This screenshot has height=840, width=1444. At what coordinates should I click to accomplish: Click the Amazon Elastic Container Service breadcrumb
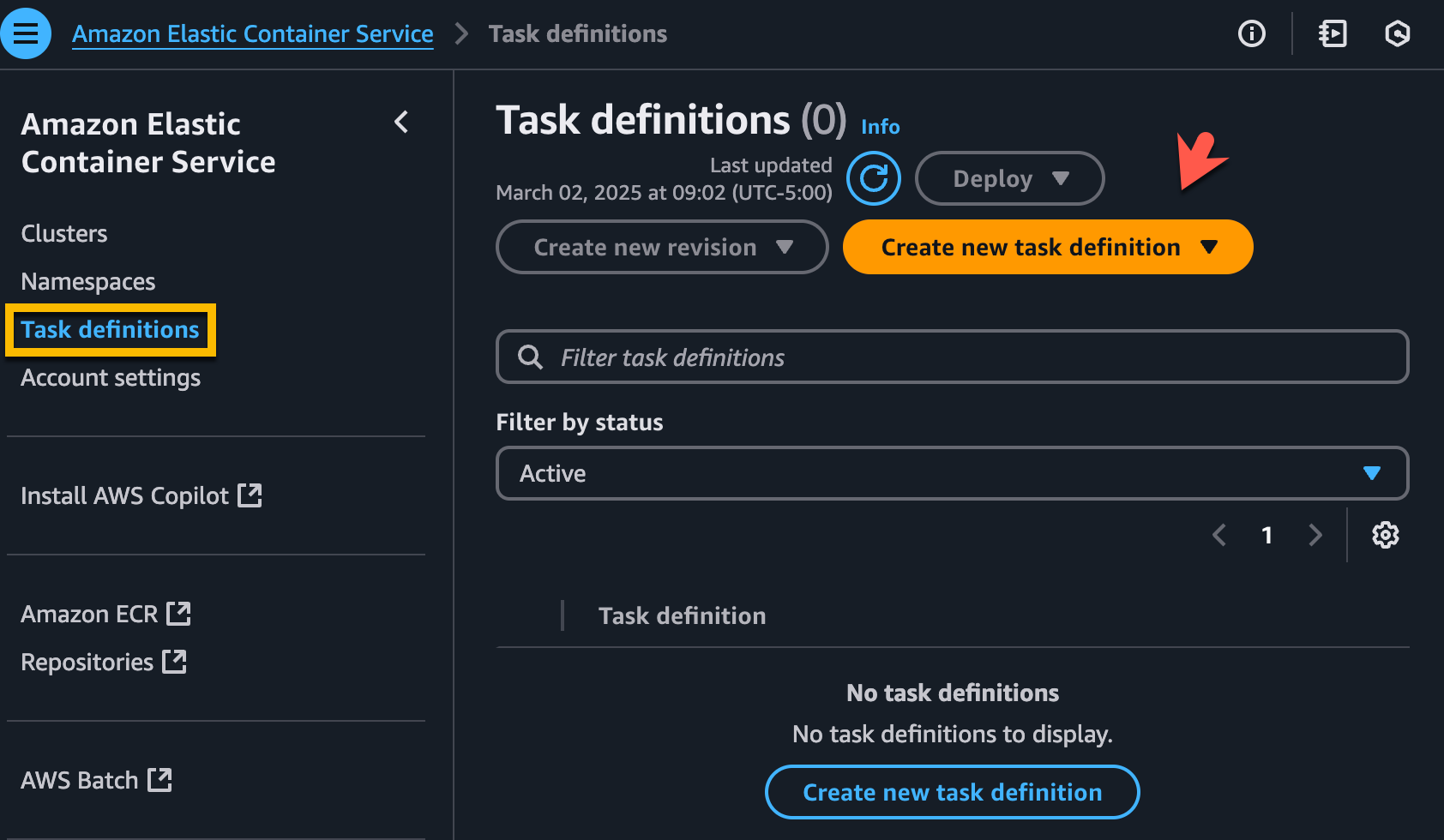(252, 33)
